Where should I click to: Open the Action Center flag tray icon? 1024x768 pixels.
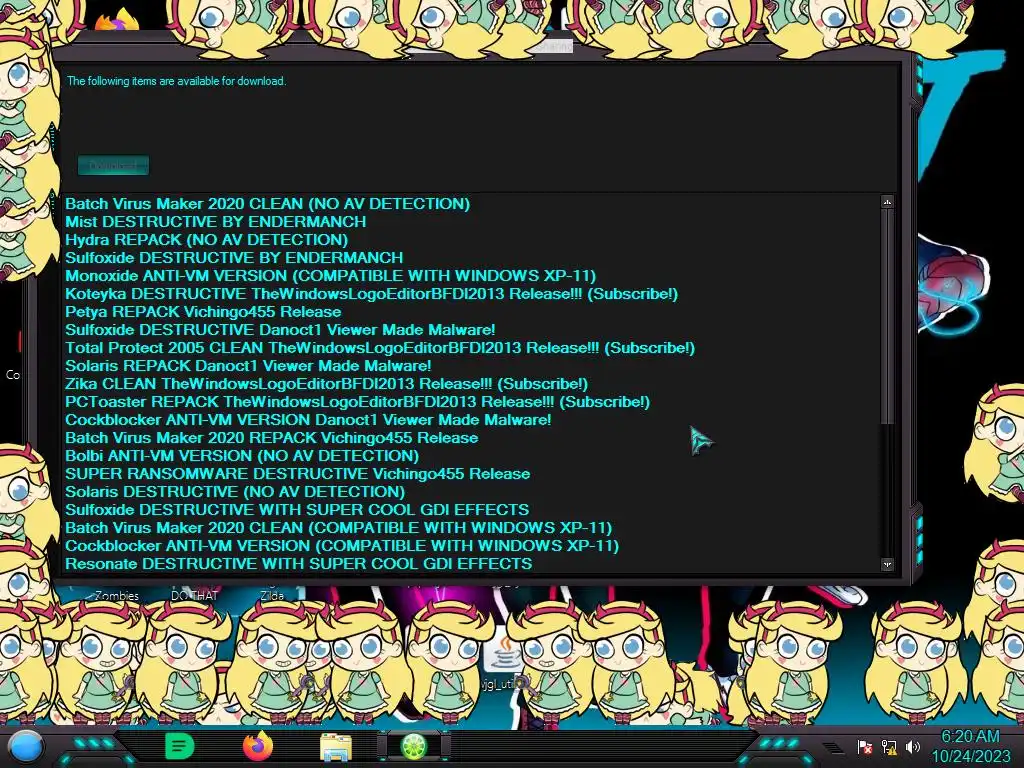[x=865, y=747]
